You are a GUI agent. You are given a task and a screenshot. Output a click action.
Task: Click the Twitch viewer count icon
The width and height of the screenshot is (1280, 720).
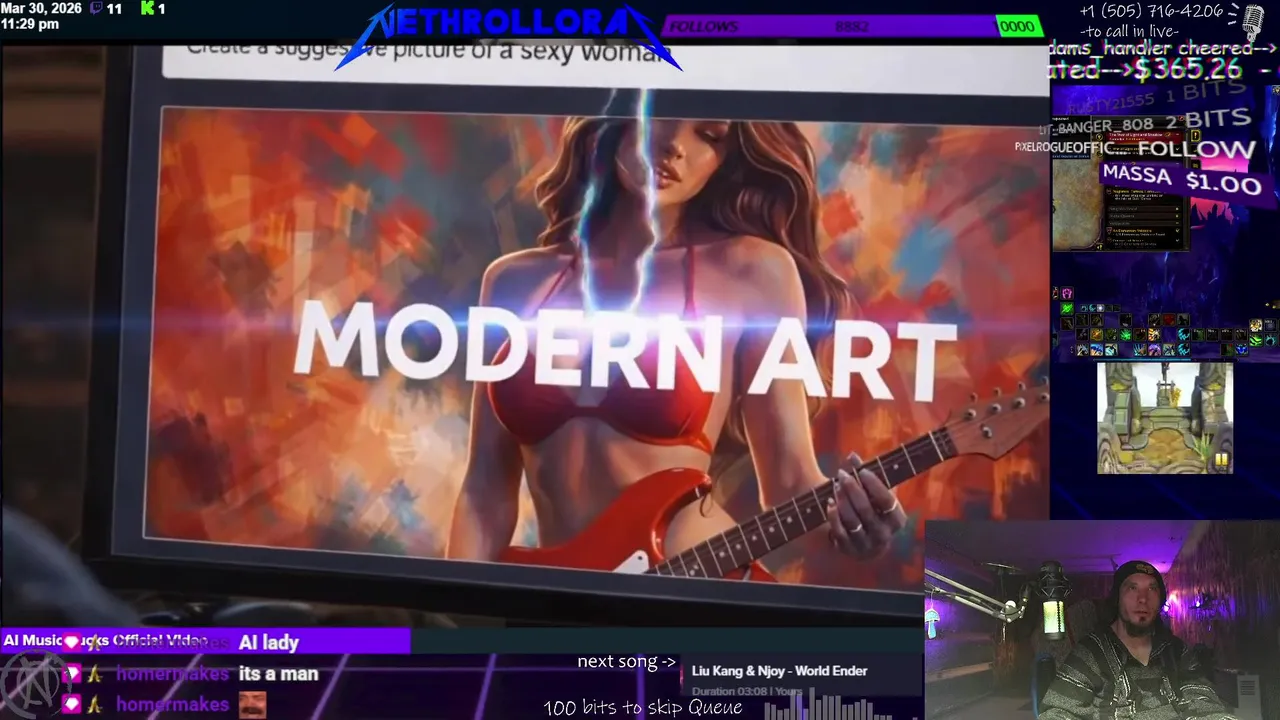click(96, 8)
